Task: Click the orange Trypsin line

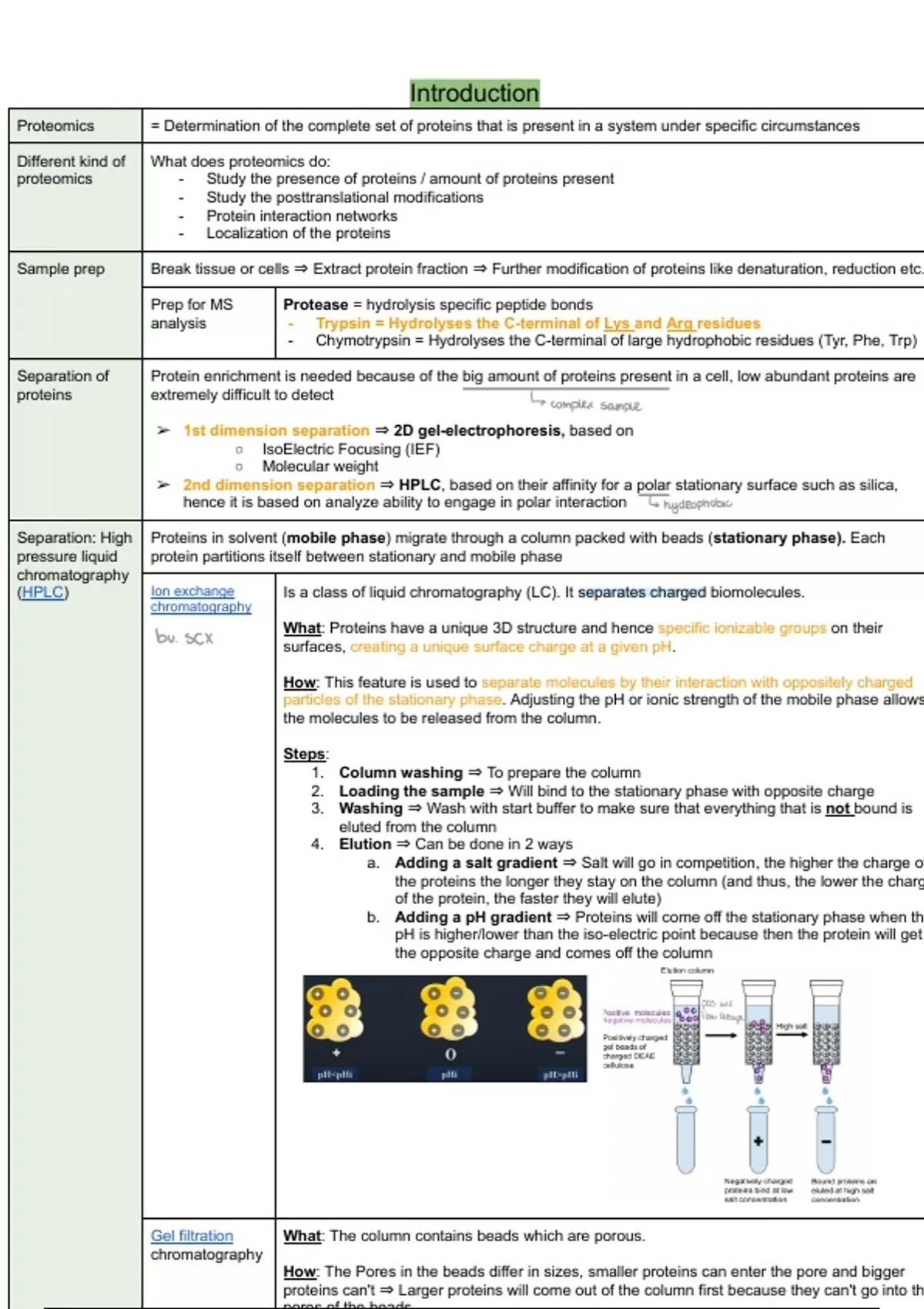Action: point(537,323)
